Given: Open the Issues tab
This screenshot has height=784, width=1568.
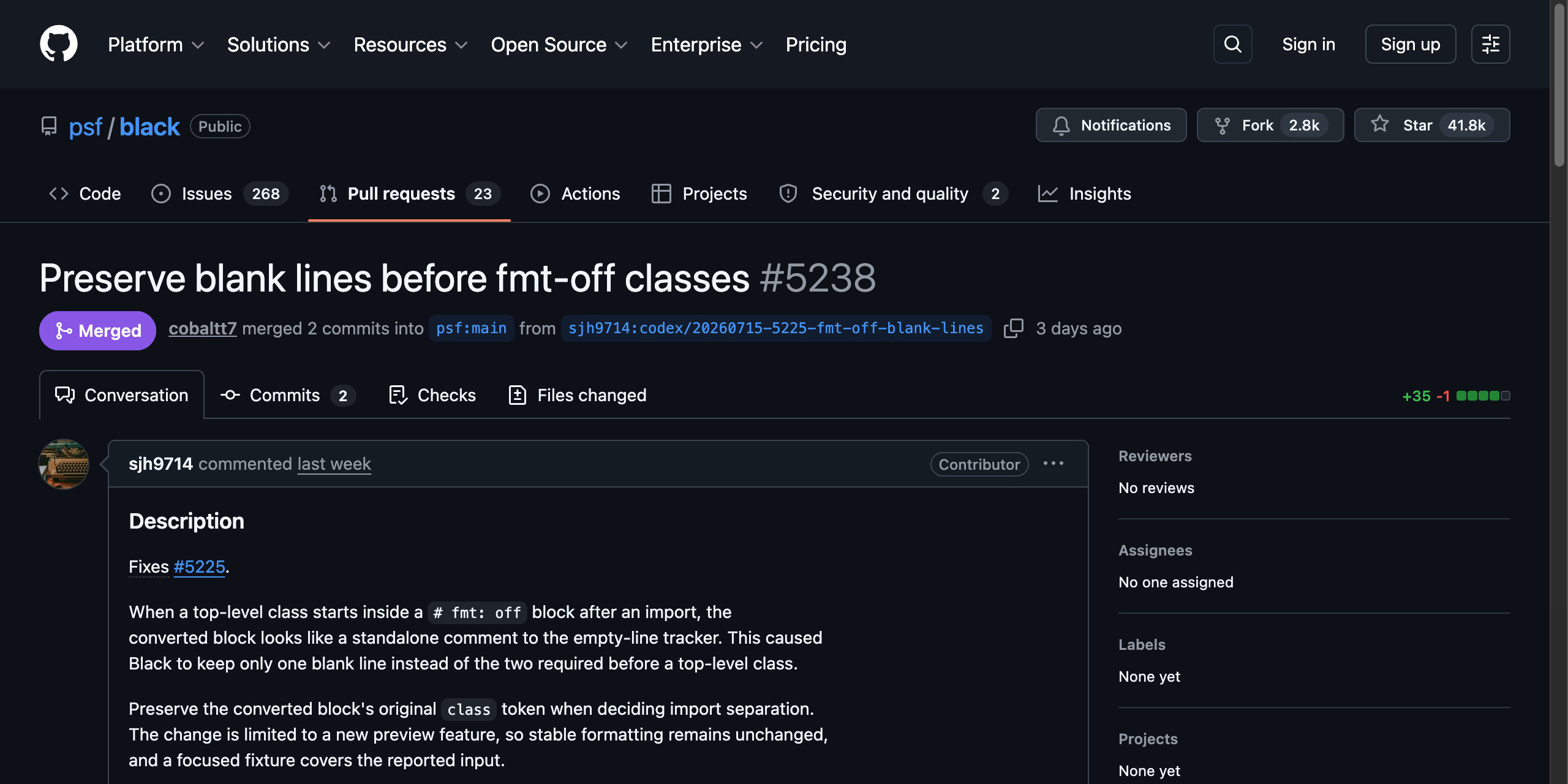Looking at the screenshot, I should coord(219,194).
